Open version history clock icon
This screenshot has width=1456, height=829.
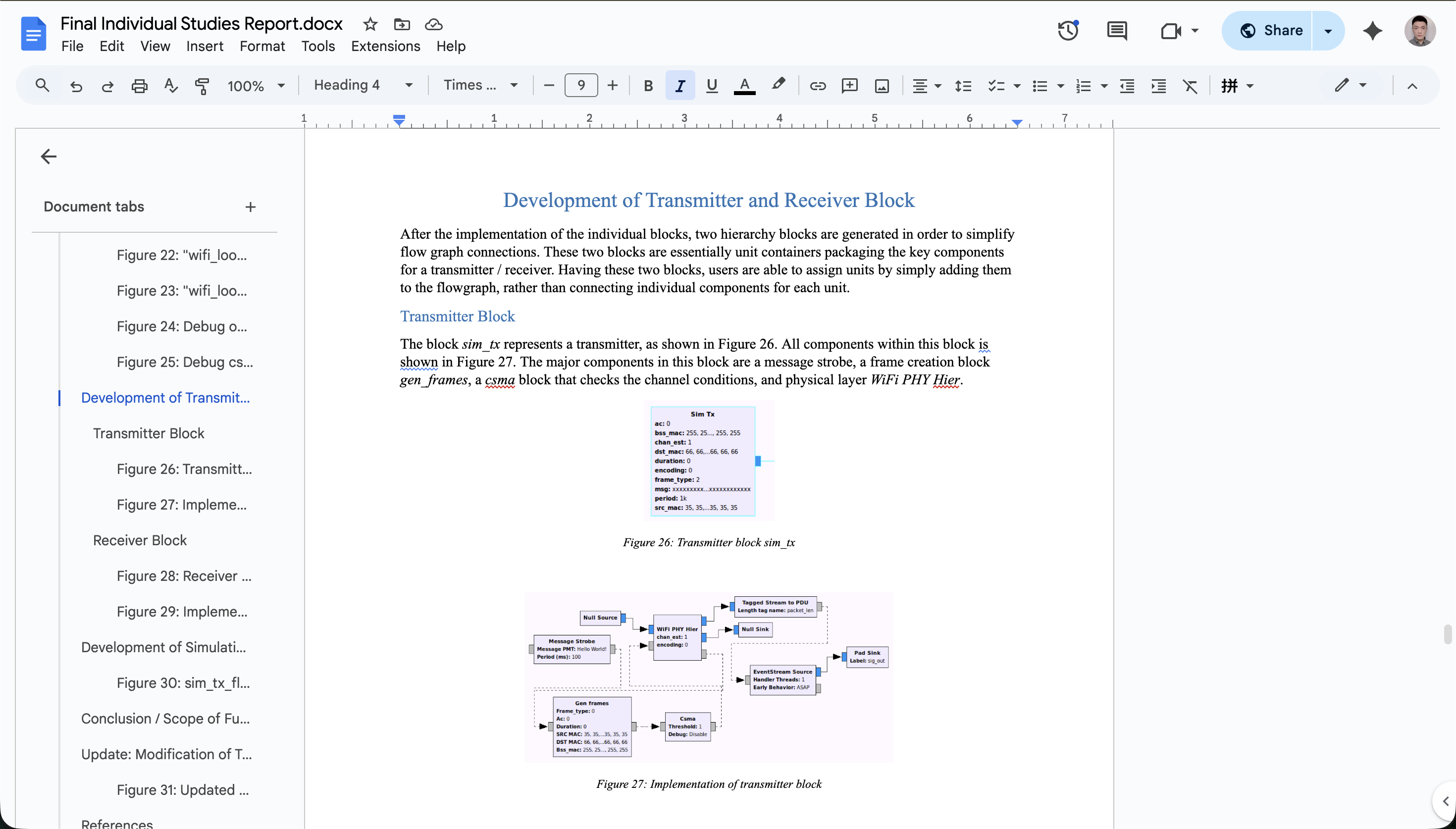1068,31
